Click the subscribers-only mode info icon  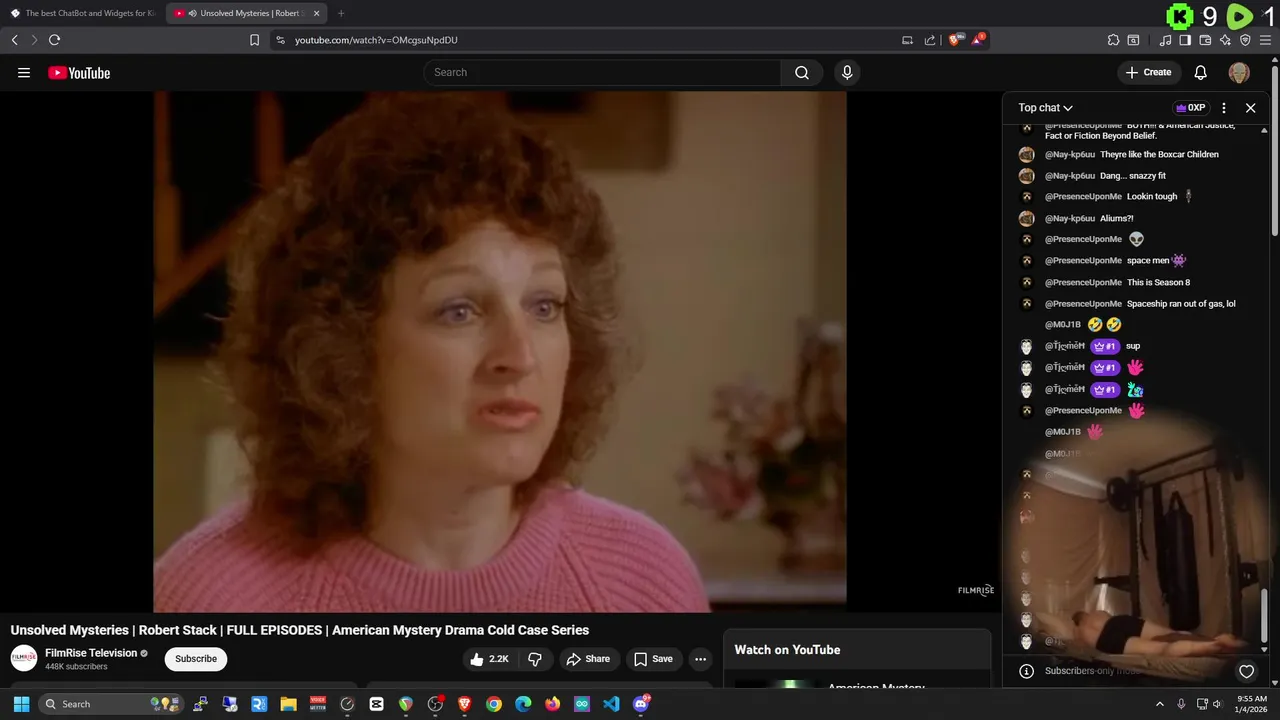click(x=1025, y=671)
